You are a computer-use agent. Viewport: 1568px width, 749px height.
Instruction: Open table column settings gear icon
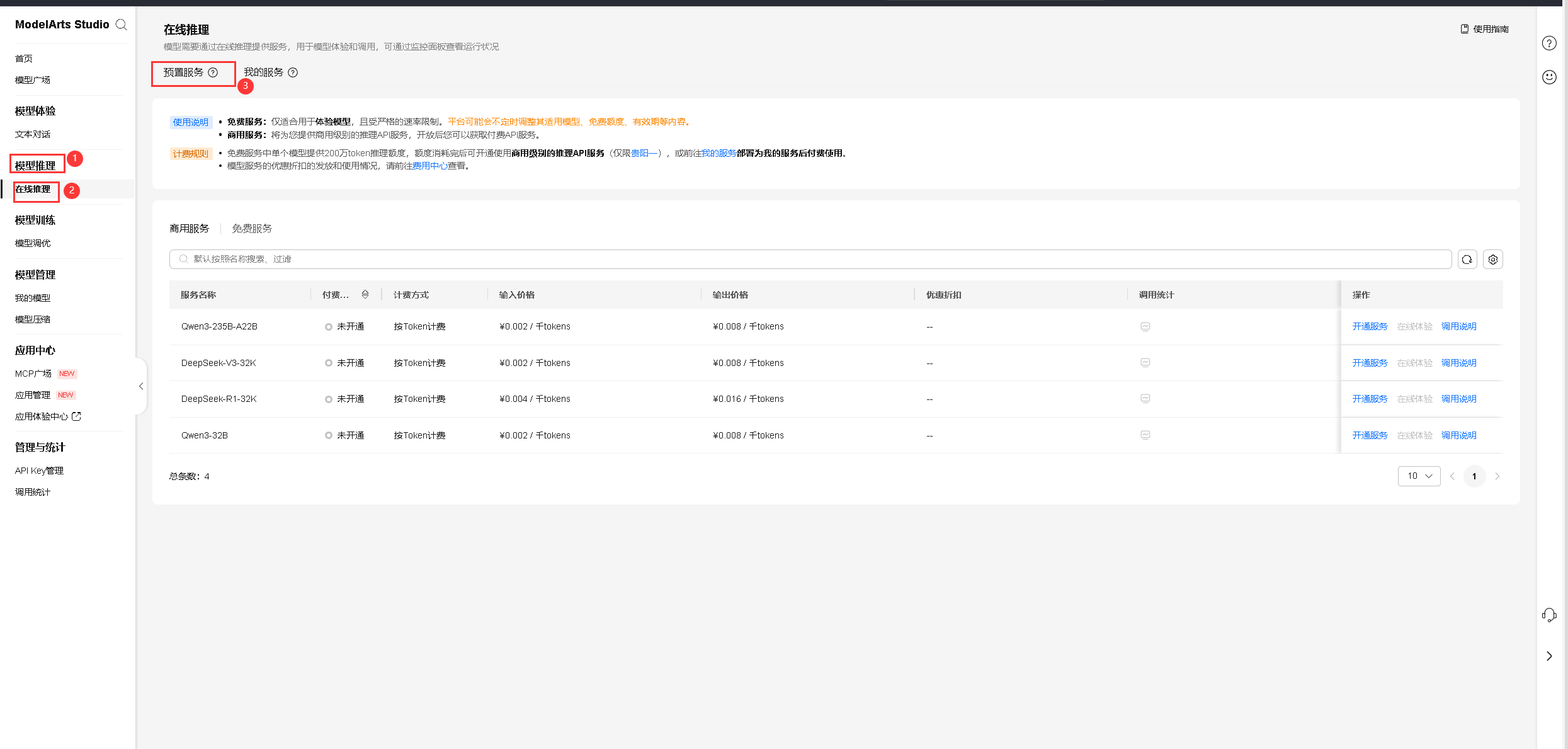click(1492, 260)
